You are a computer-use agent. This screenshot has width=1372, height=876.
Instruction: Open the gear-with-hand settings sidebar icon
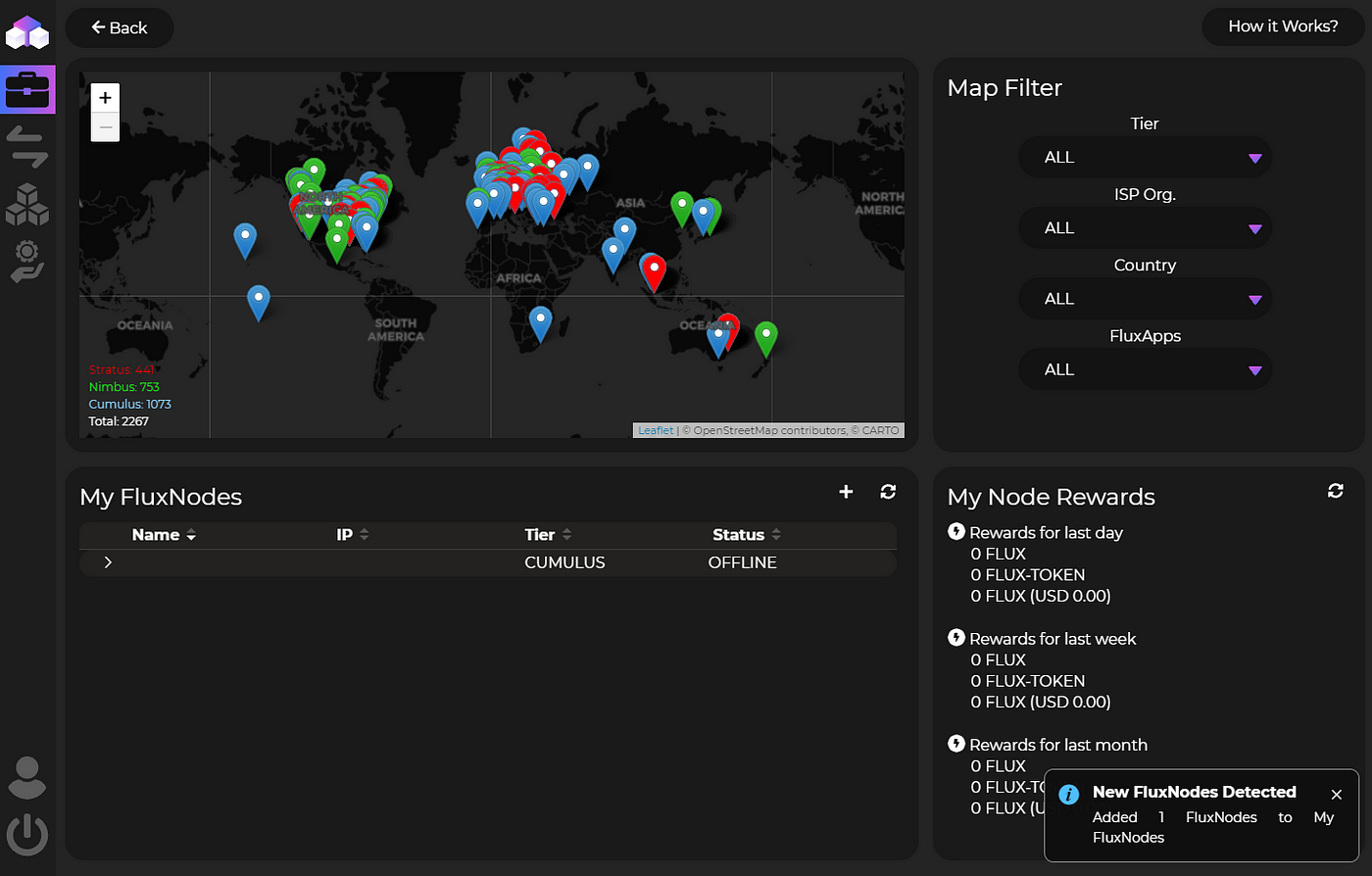click(x=27, y=262)
